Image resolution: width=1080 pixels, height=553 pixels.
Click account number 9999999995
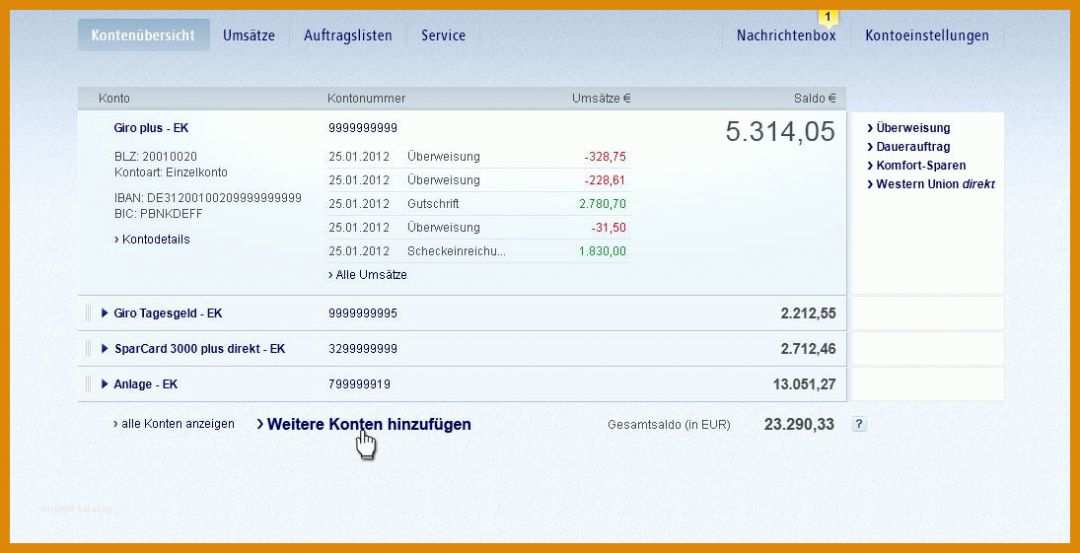(x=363, y=313)
